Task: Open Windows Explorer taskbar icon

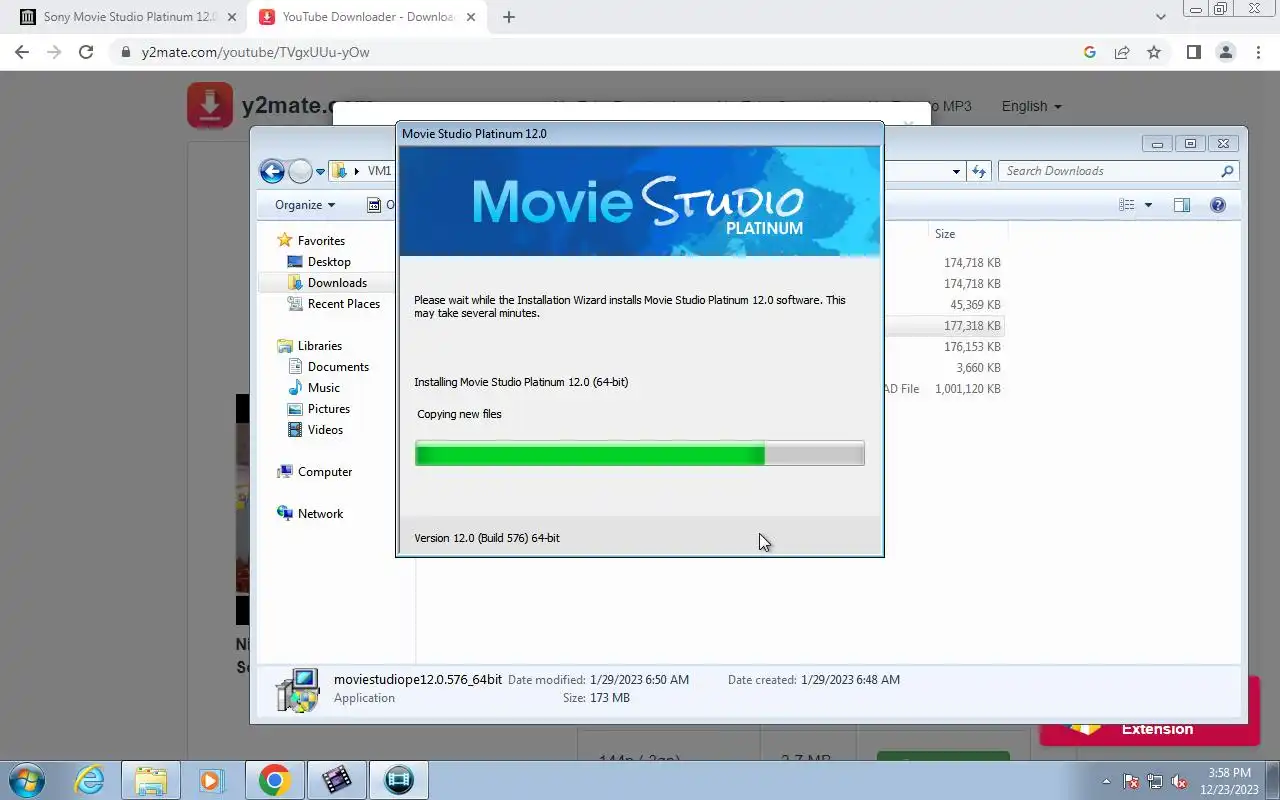Action: coord(150,780)
